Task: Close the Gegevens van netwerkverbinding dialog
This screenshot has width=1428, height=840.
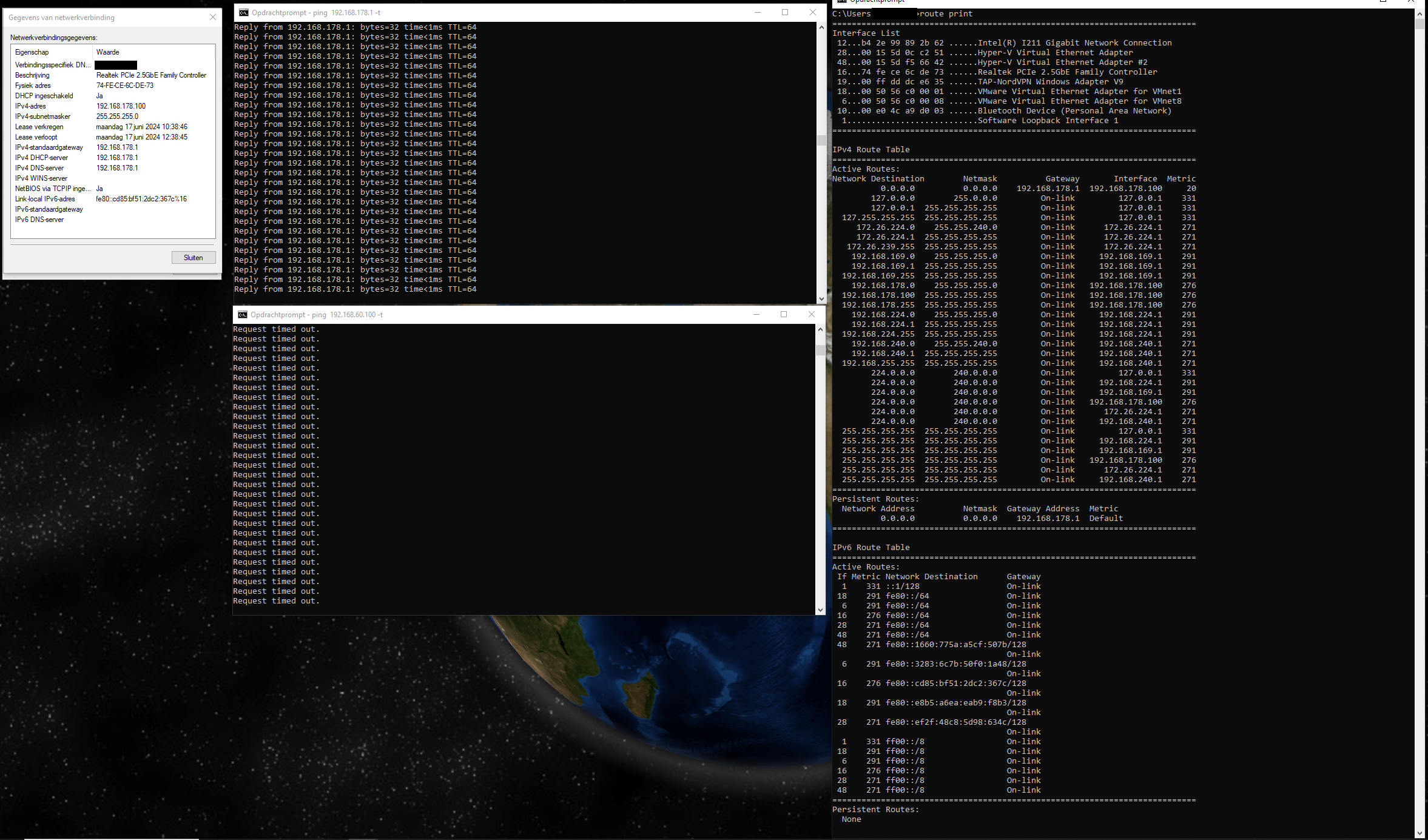Action: pyautogui.click(x=212, y=17)
